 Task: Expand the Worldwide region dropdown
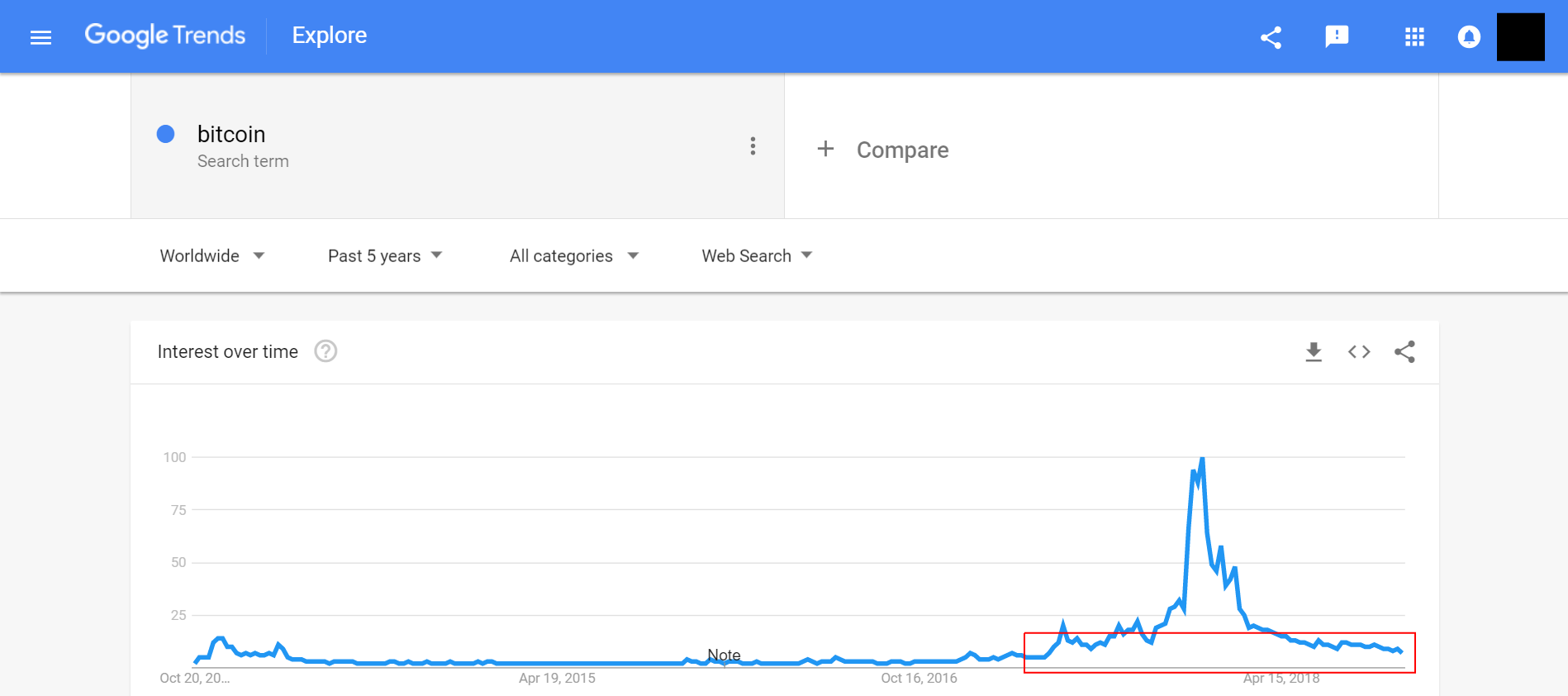click(212, 256)
